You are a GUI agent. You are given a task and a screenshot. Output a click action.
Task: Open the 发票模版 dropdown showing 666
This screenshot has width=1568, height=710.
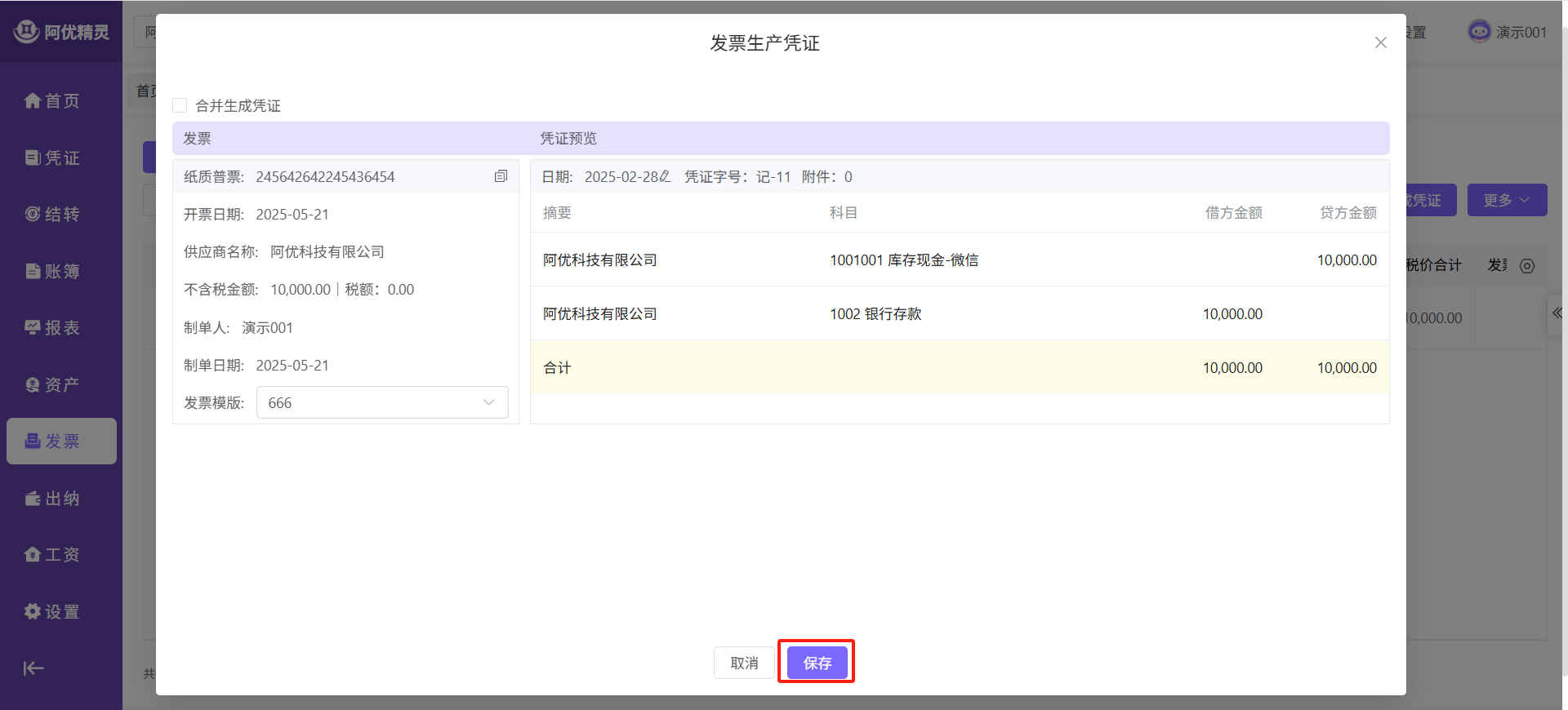[382, 402]
